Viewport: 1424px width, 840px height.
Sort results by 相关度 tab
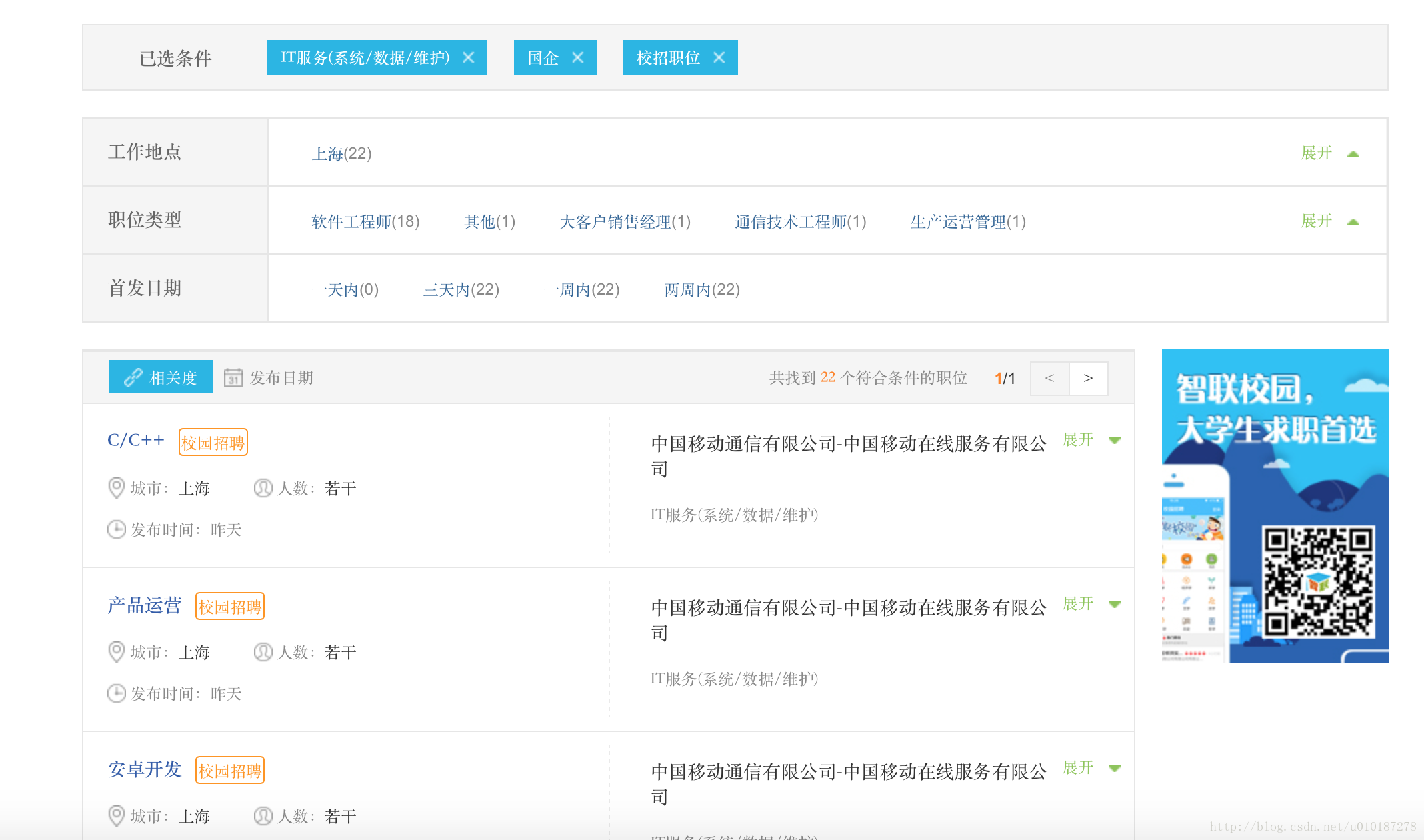(161, 377)
